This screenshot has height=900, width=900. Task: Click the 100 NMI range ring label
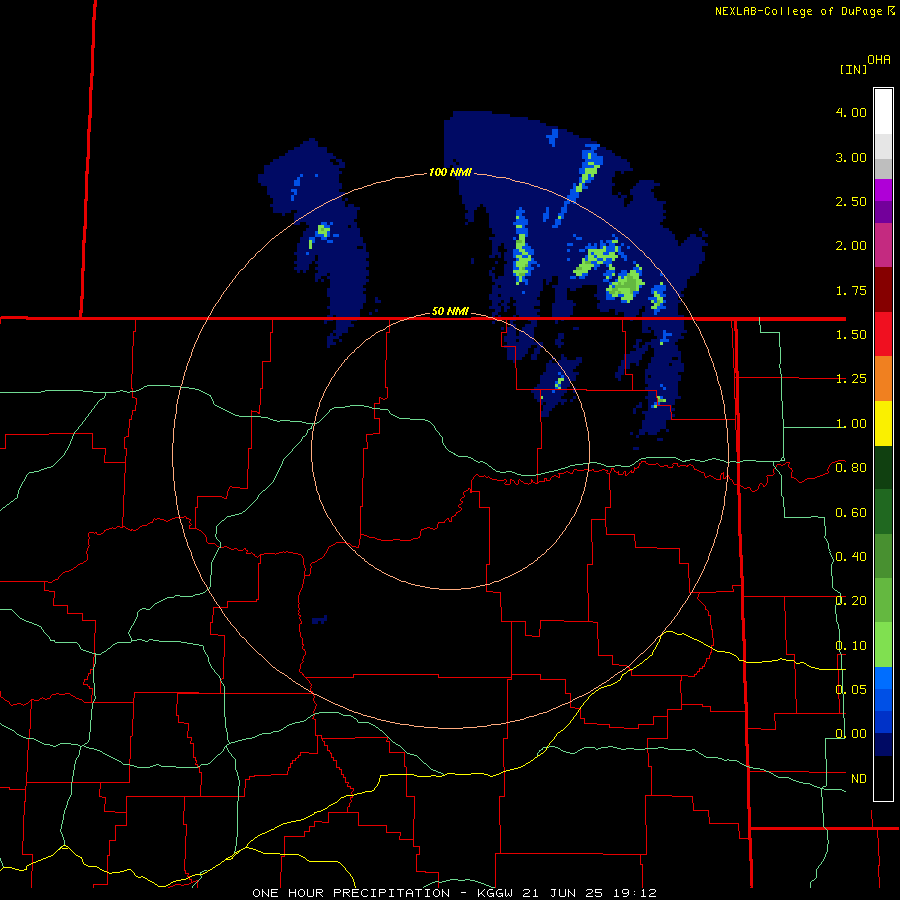(x=450, y=172)
